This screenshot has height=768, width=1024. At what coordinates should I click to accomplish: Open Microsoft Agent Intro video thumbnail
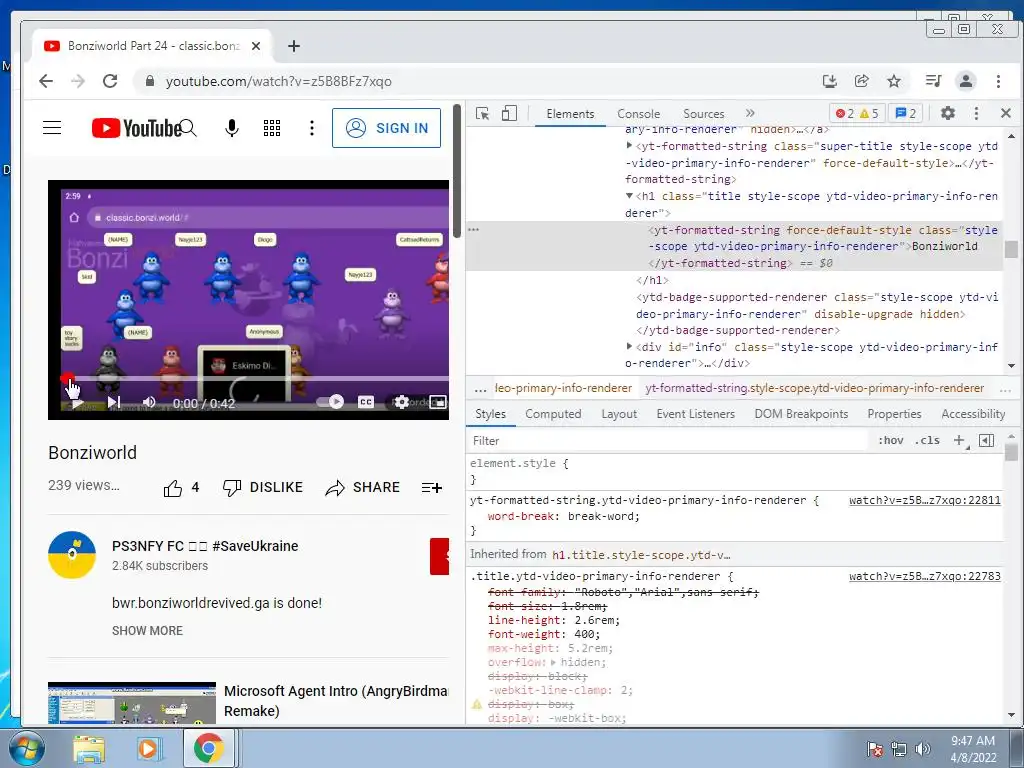point(132,703)
